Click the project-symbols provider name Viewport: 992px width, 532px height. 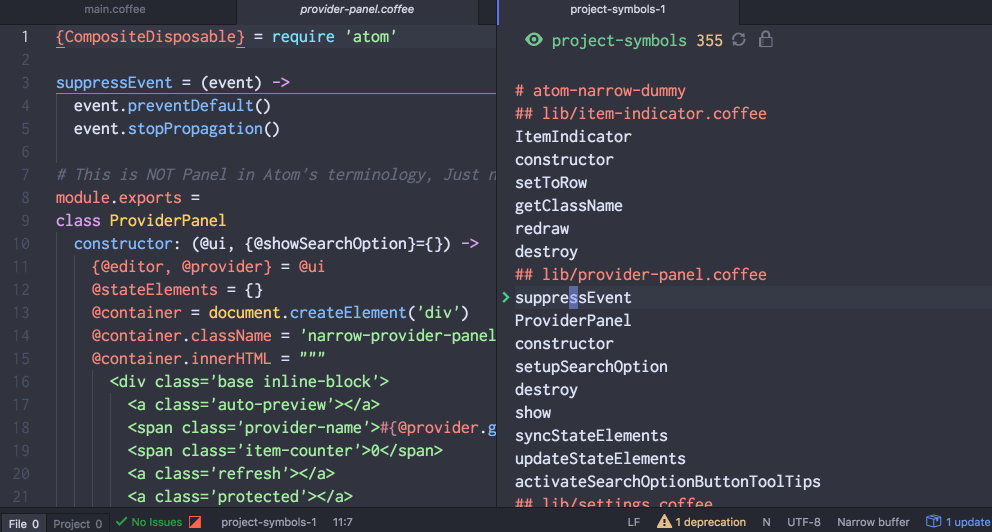619,40
